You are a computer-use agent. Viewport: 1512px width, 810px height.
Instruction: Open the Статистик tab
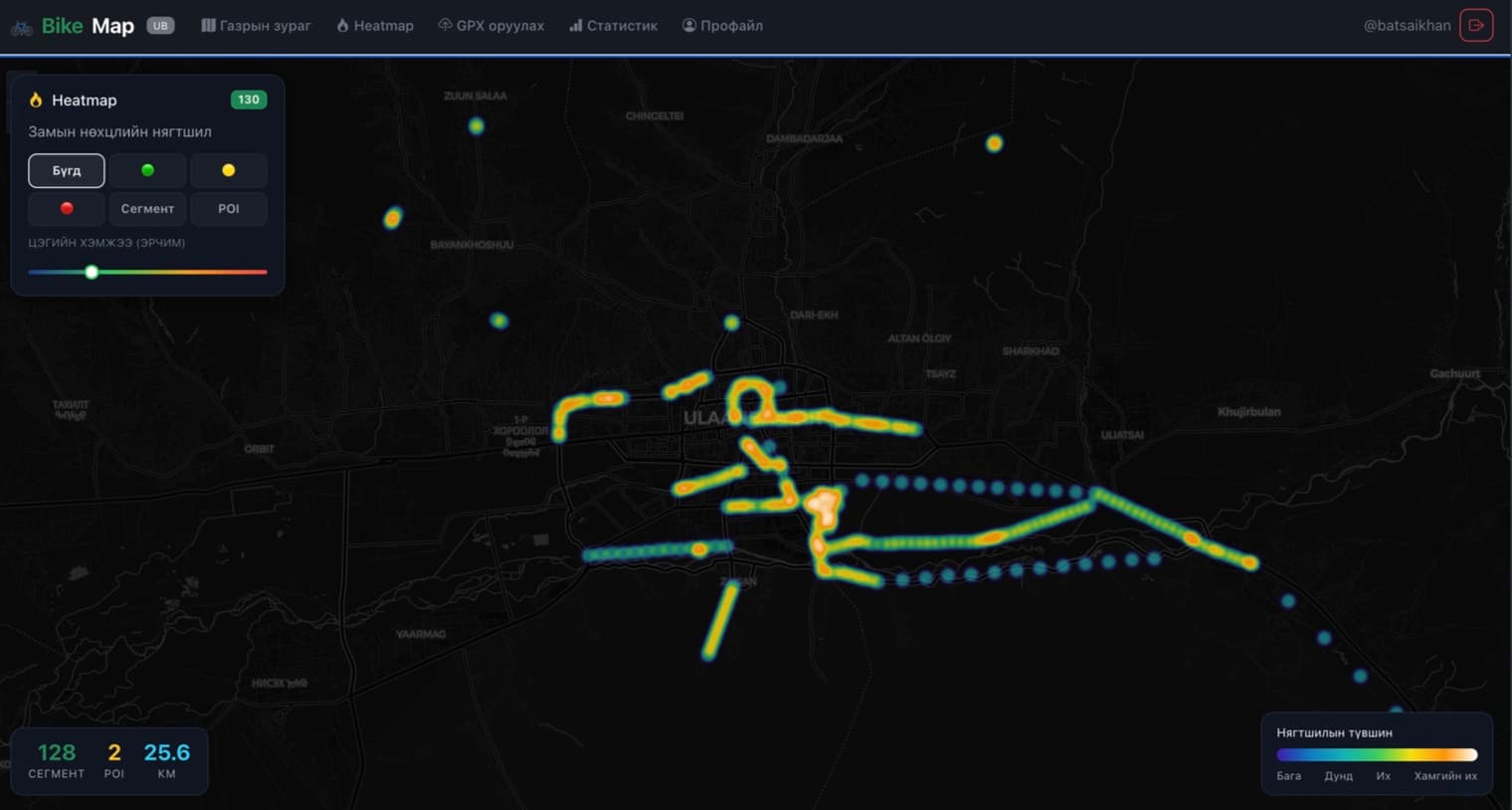pyautogui.click(x=614, y=26)
